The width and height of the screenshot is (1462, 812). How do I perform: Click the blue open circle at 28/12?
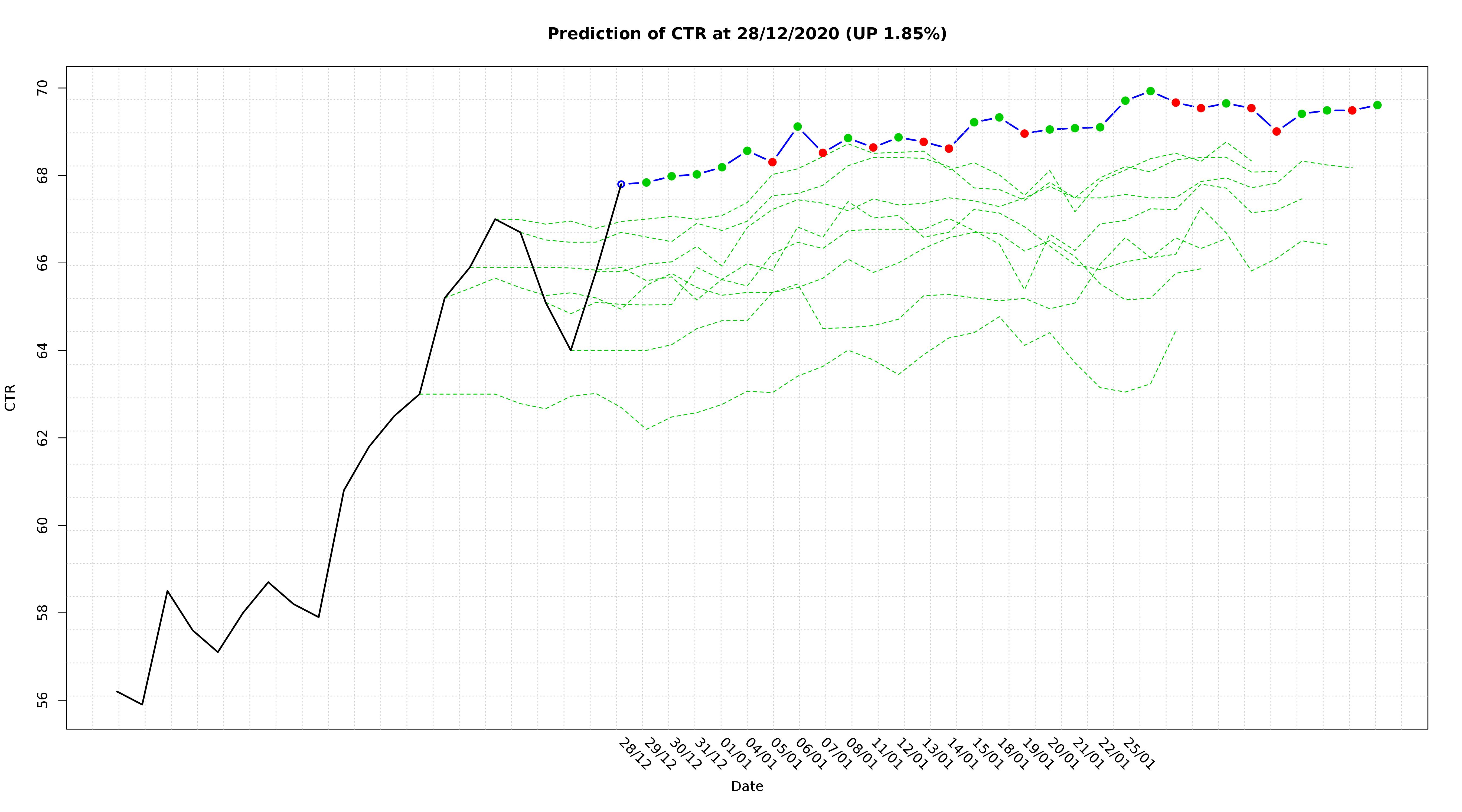[621, 184]
